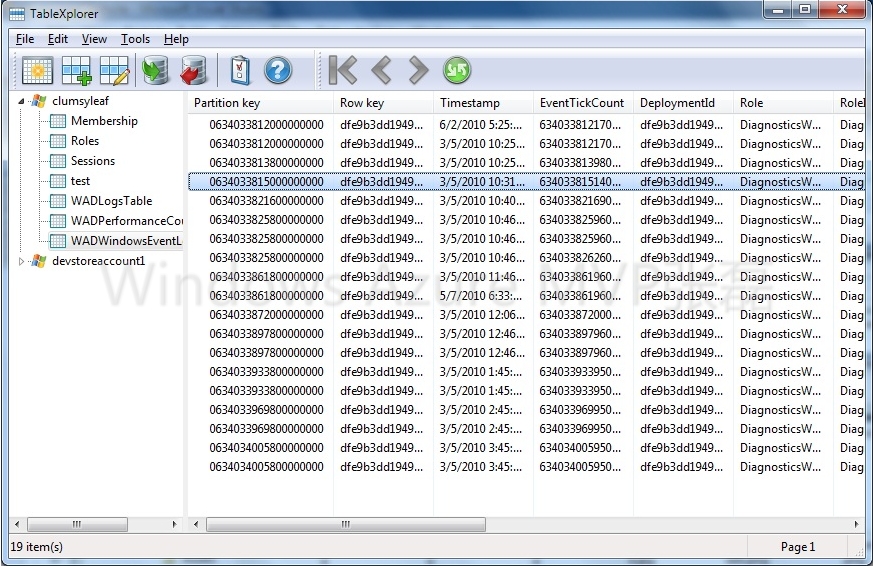Viewport: 873px width, 566px height.
Task: Click the export database red arrow icon
Action: [193, 70]
